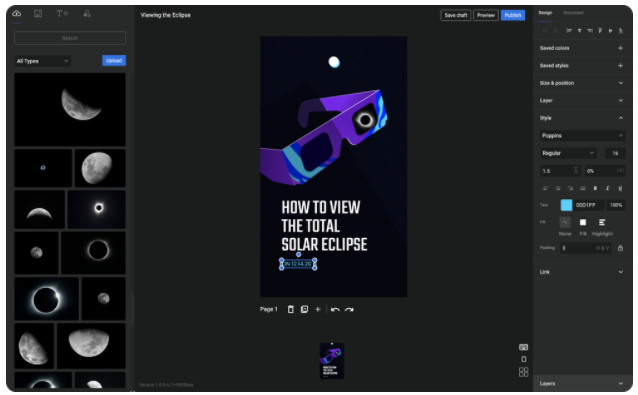This screenshot has width=638, height=395.
Task: Open the Poppins font family dropdown
Action: tap(582, 135)
